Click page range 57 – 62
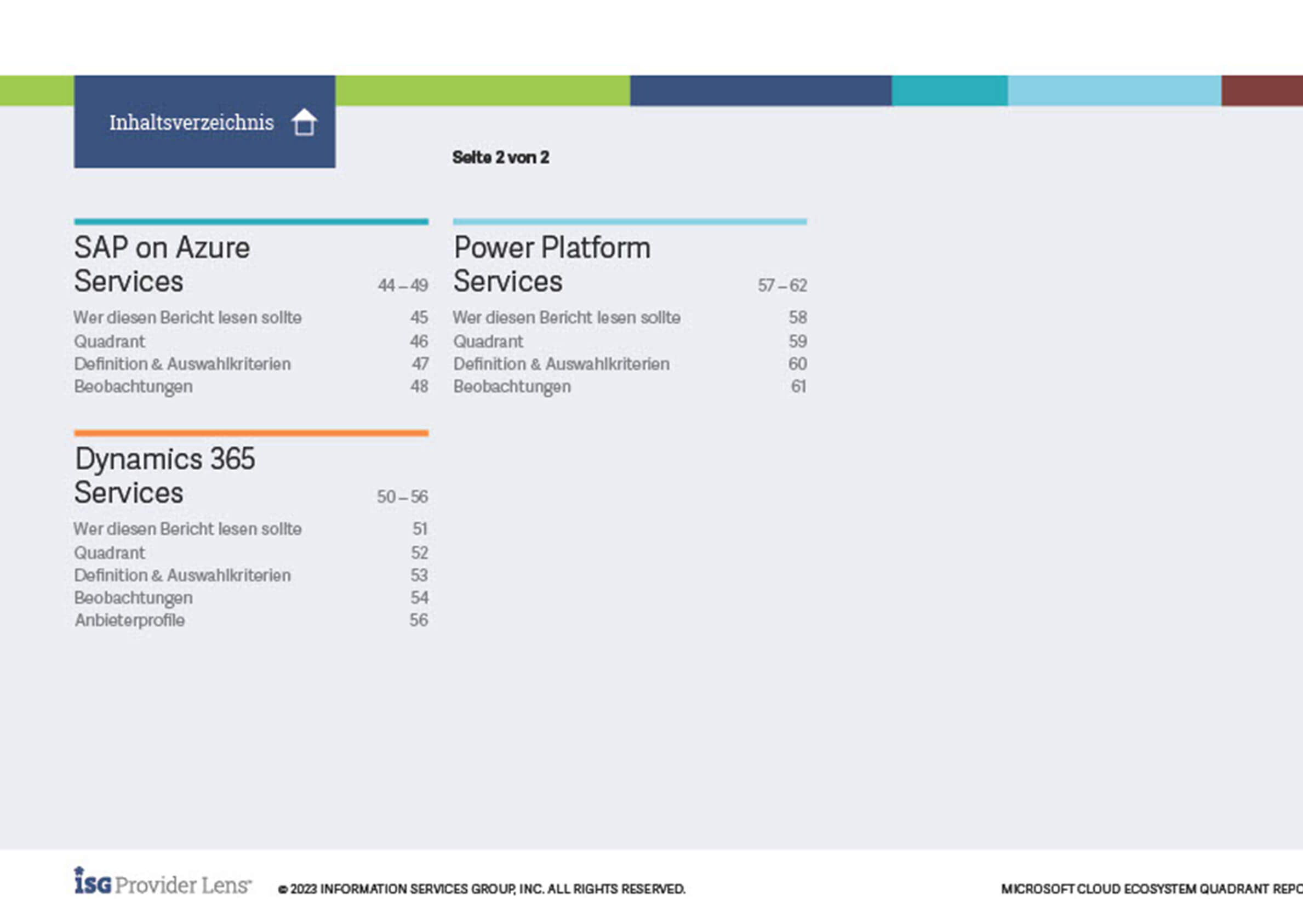The height and width of the screenshot is (924, 1303). pyautogui.click(x=782, y=285)
